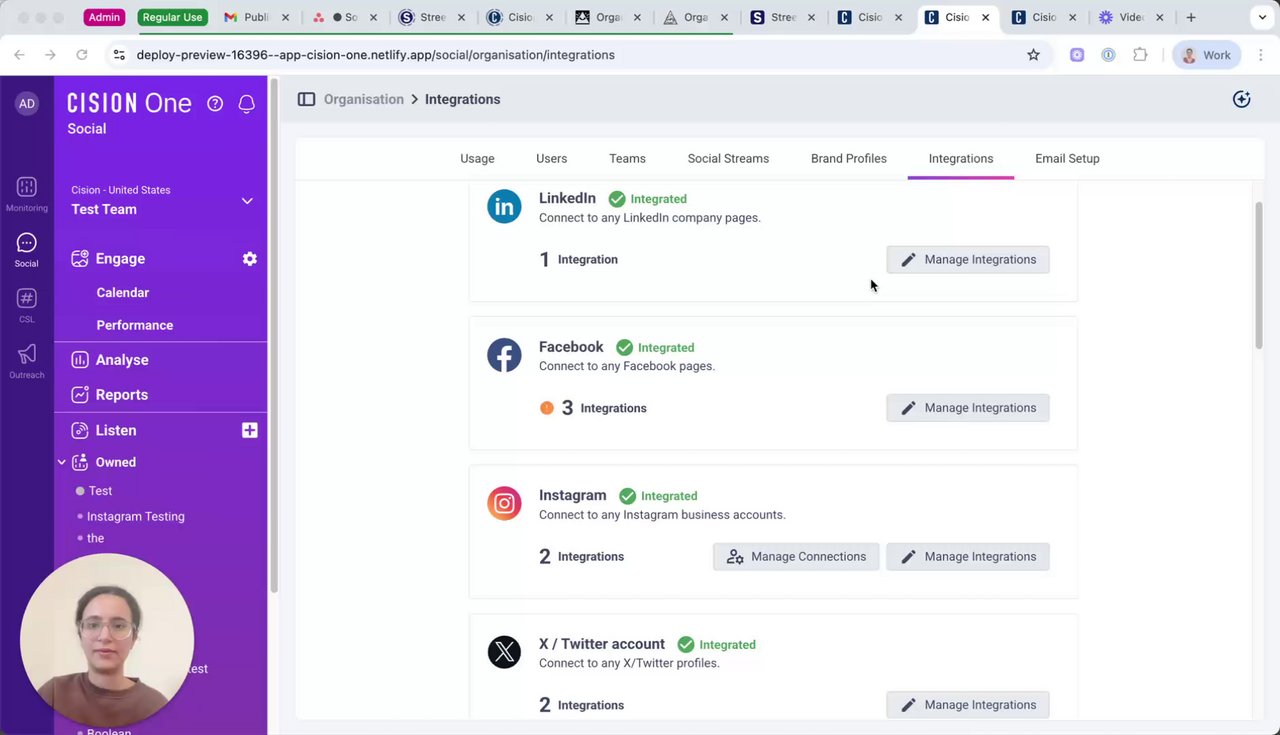Click the LinkedIn logo icon

tap(504, 206)
